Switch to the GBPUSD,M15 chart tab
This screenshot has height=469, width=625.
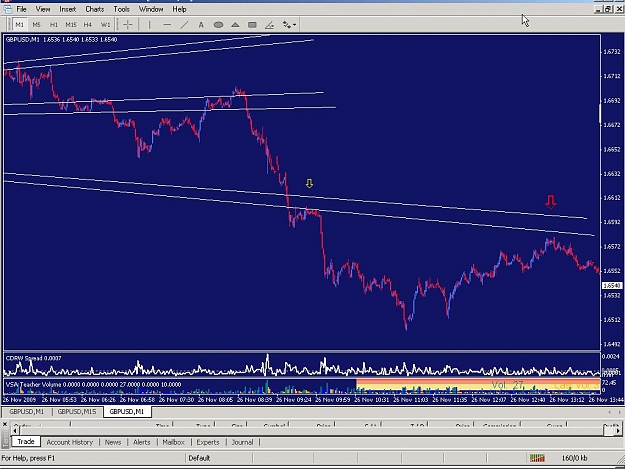tap(77, 412)
